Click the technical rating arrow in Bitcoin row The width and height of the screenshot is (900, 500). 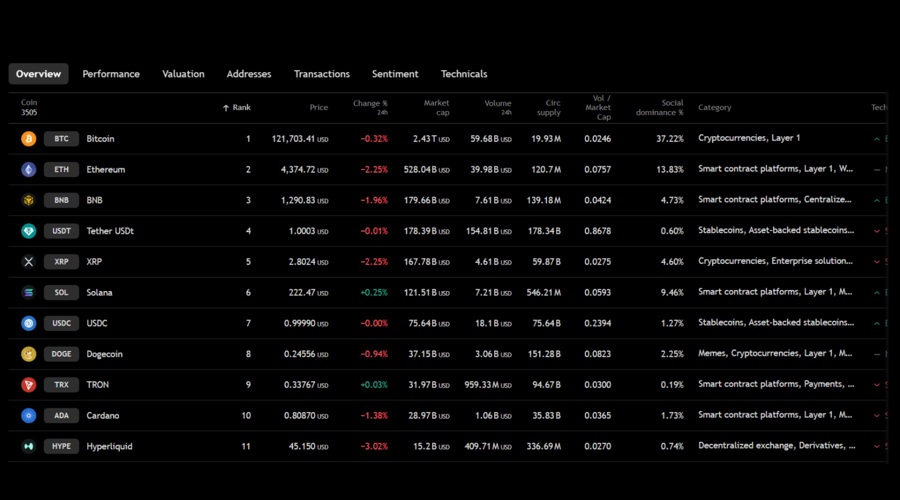877,139
